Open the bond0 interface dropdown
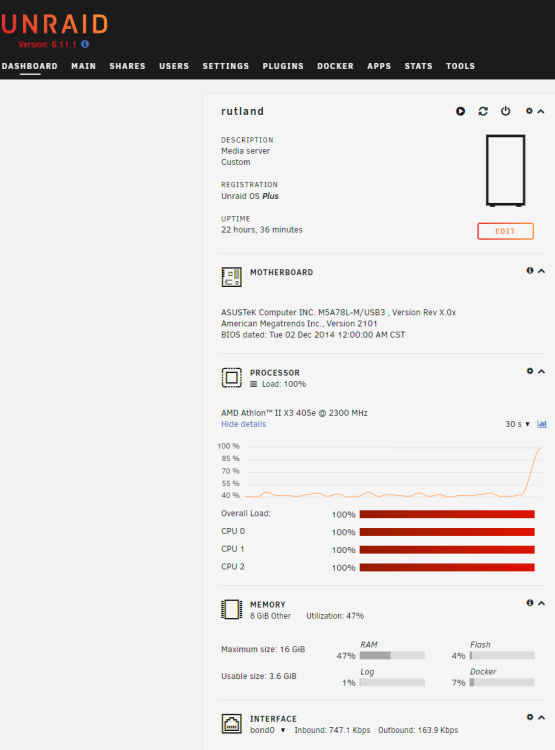The width and height of the screenshot is (555, 750). pyautogui.click(x=267, y=730)
